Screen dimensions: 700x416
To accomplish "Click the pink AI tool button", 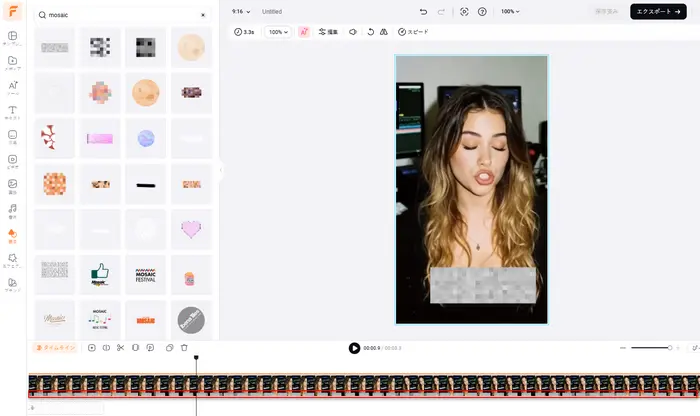I will coord(304,32).
